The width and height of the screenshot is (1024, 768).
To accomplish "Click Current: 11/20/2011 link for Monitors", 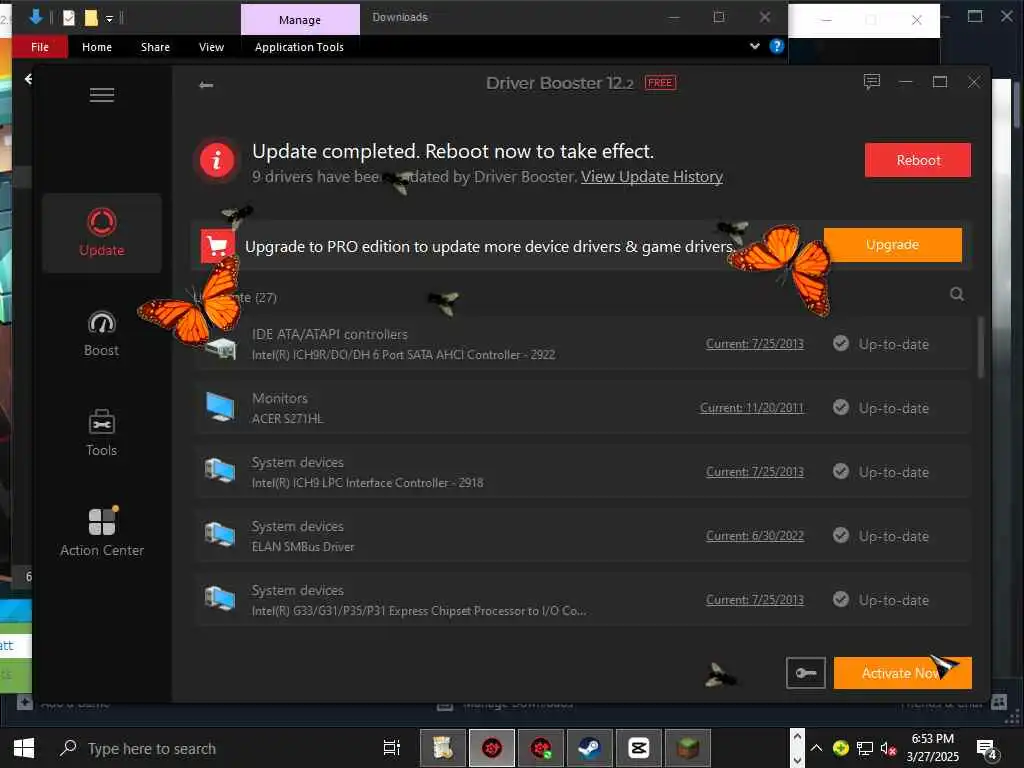I will coord(752,408).
